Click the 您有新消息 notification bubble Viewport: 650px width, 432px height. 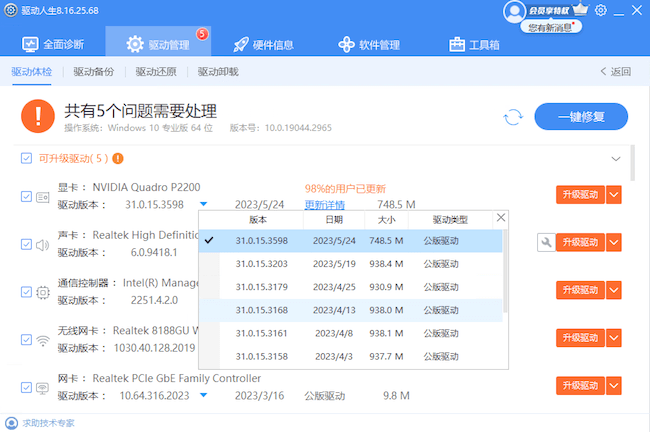[551, 27]
